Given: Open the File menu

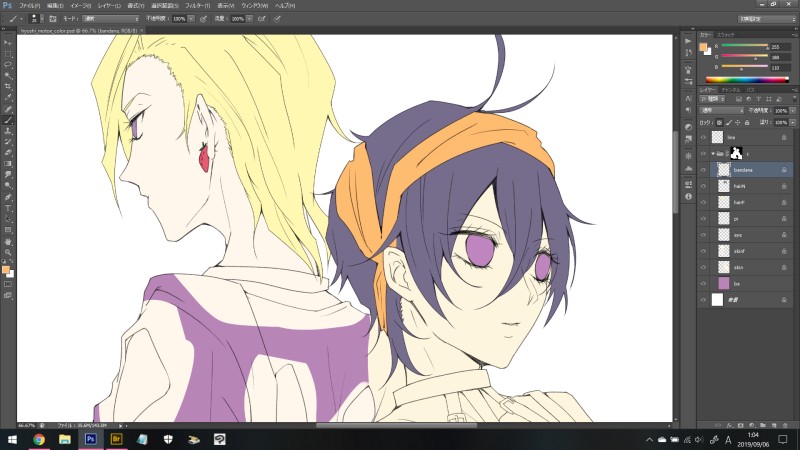Looking at the screenshot, I should (30, 6).
